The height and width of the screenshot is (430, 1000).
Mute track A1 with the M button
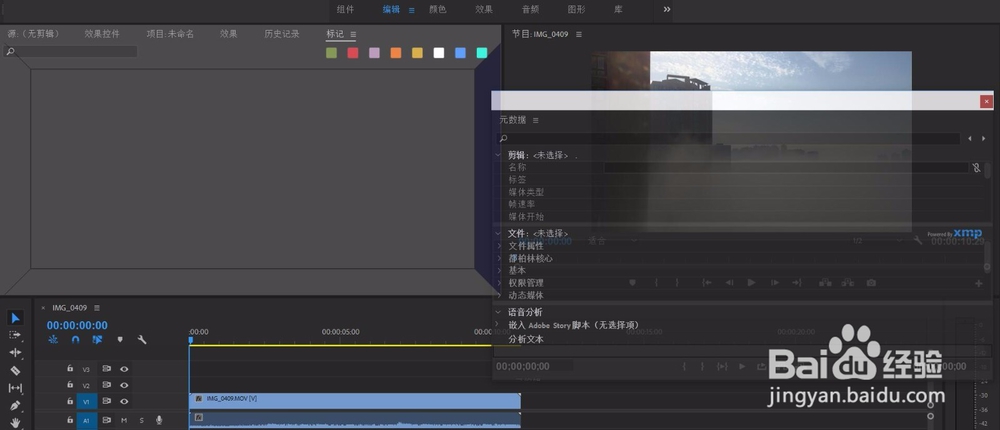click(124, 420)
